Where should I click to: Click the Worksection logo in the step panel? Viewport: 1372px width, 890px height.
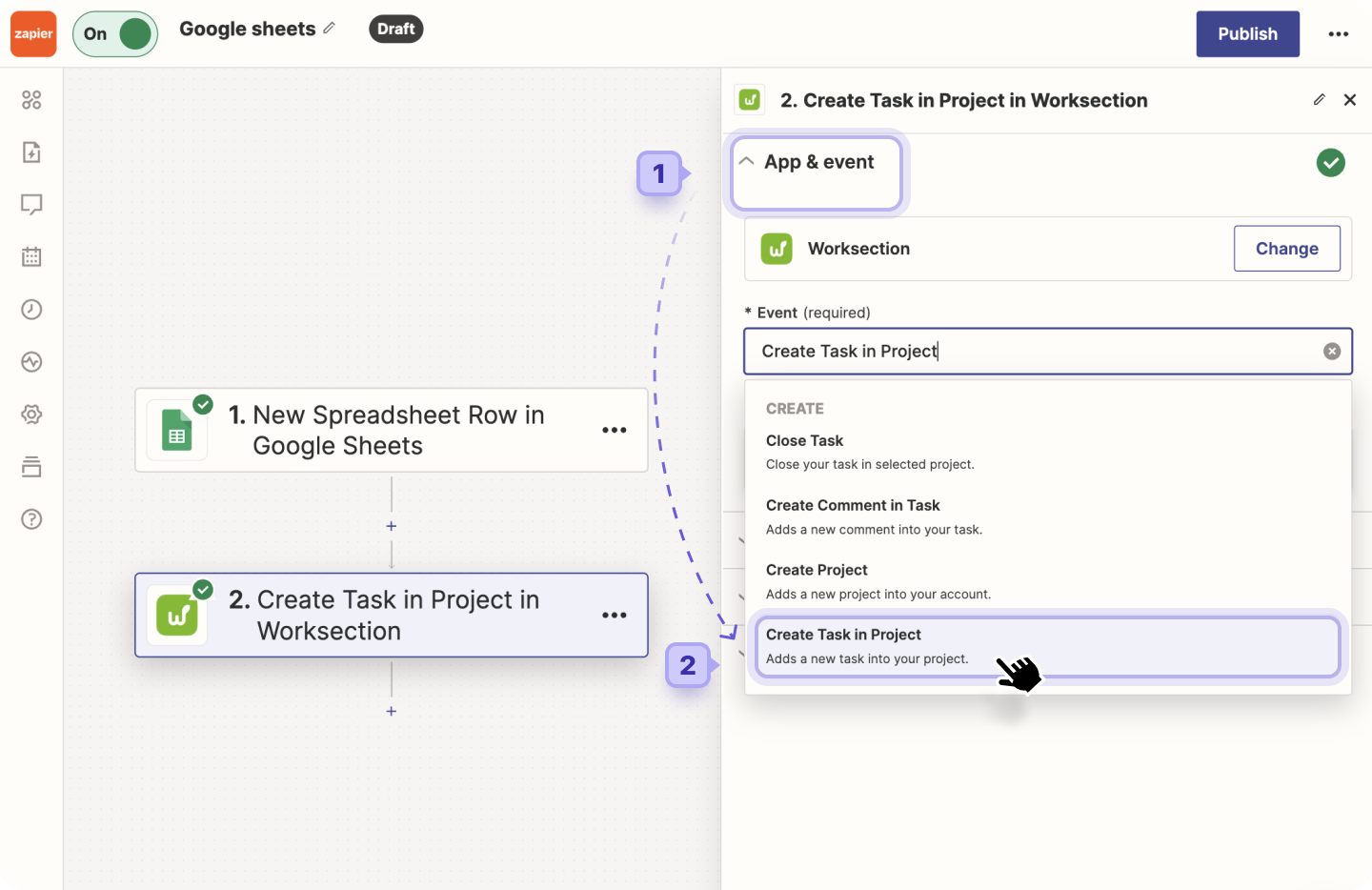(777, 249)
